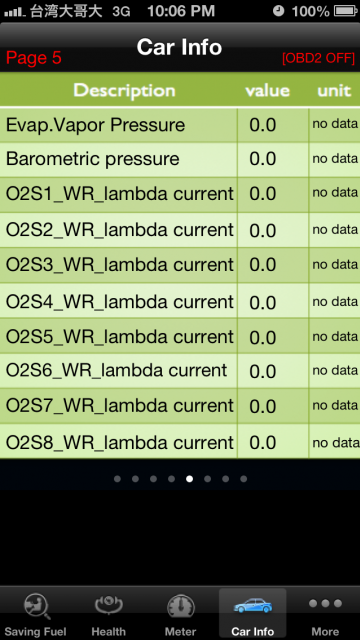Tap the clock alarm status icon
Screen dimensions: 360x640
(278, 11)
